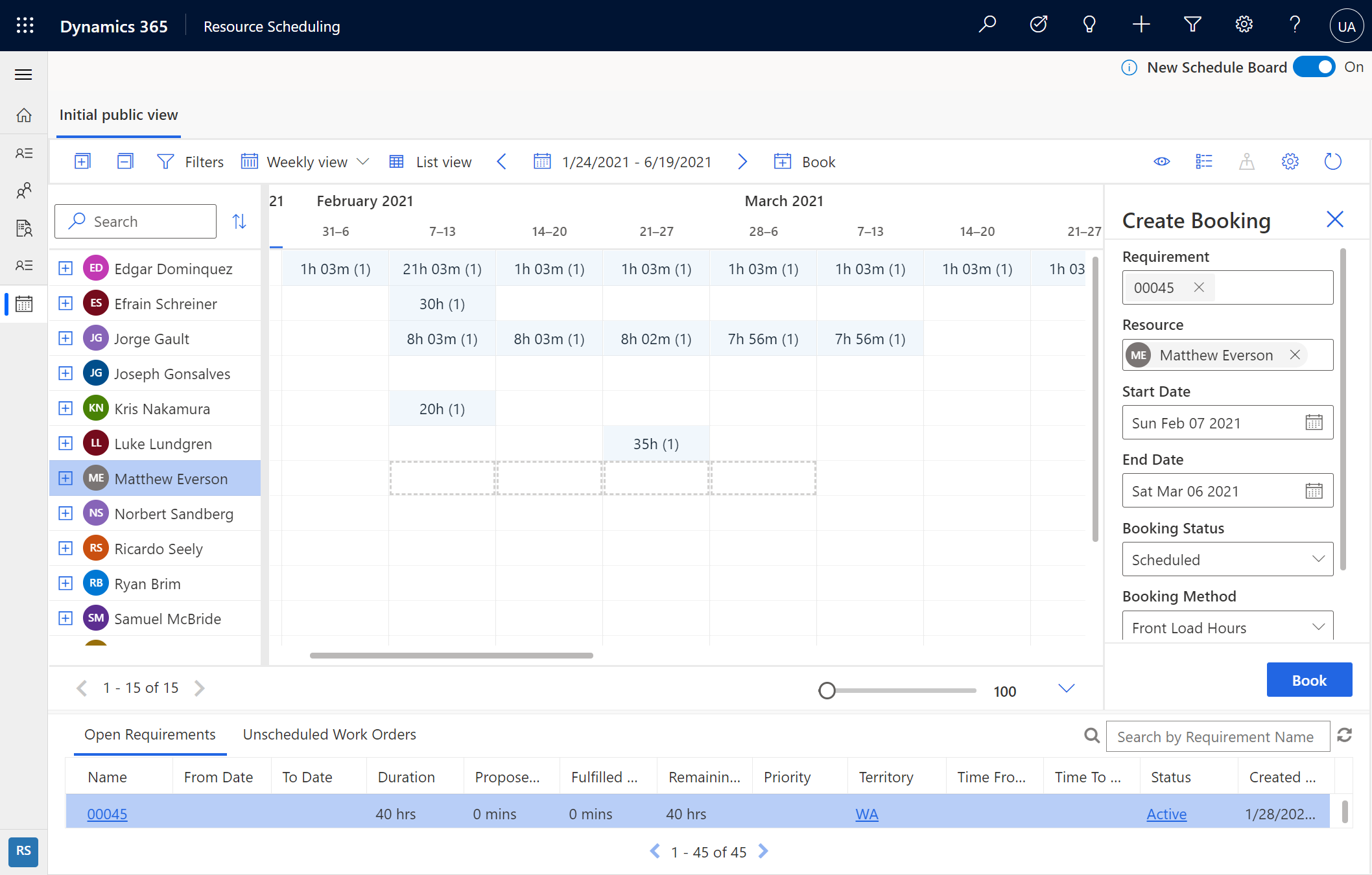Image resolution: width=1372 pixels, height=875 pixels.
Task: Toggle expand row for Edgar Dominquez
Action: (64, 267)
